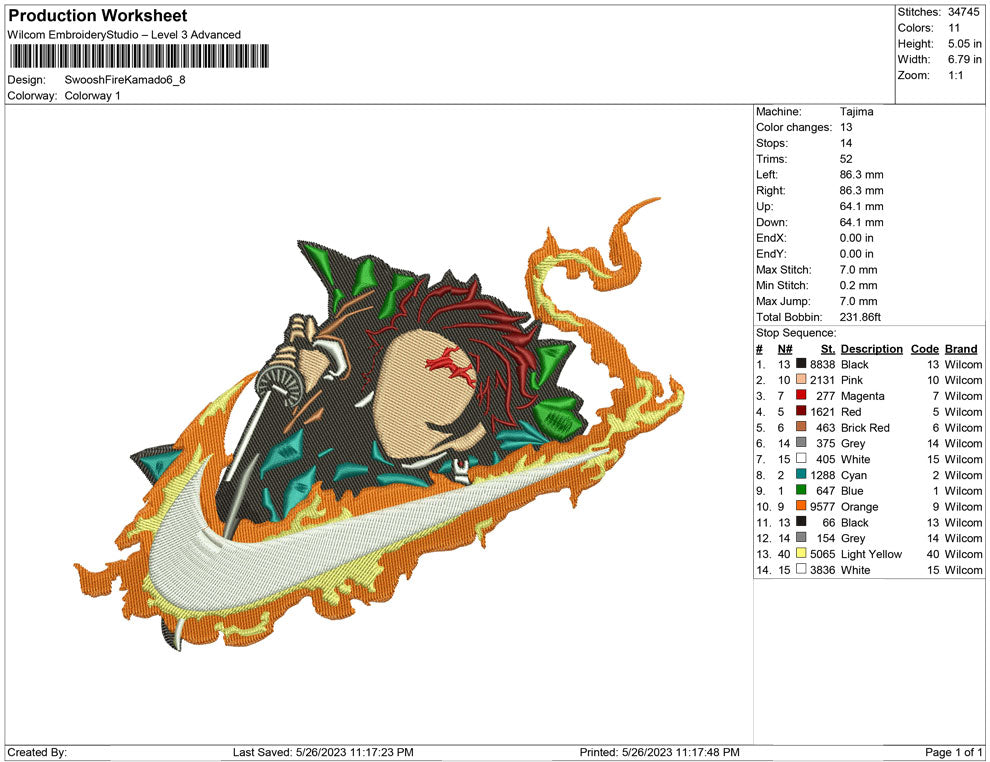The height and width of the screenshot is (762, 990).
Task: Click the Width value 6.79 in
Action: point(965,59)
